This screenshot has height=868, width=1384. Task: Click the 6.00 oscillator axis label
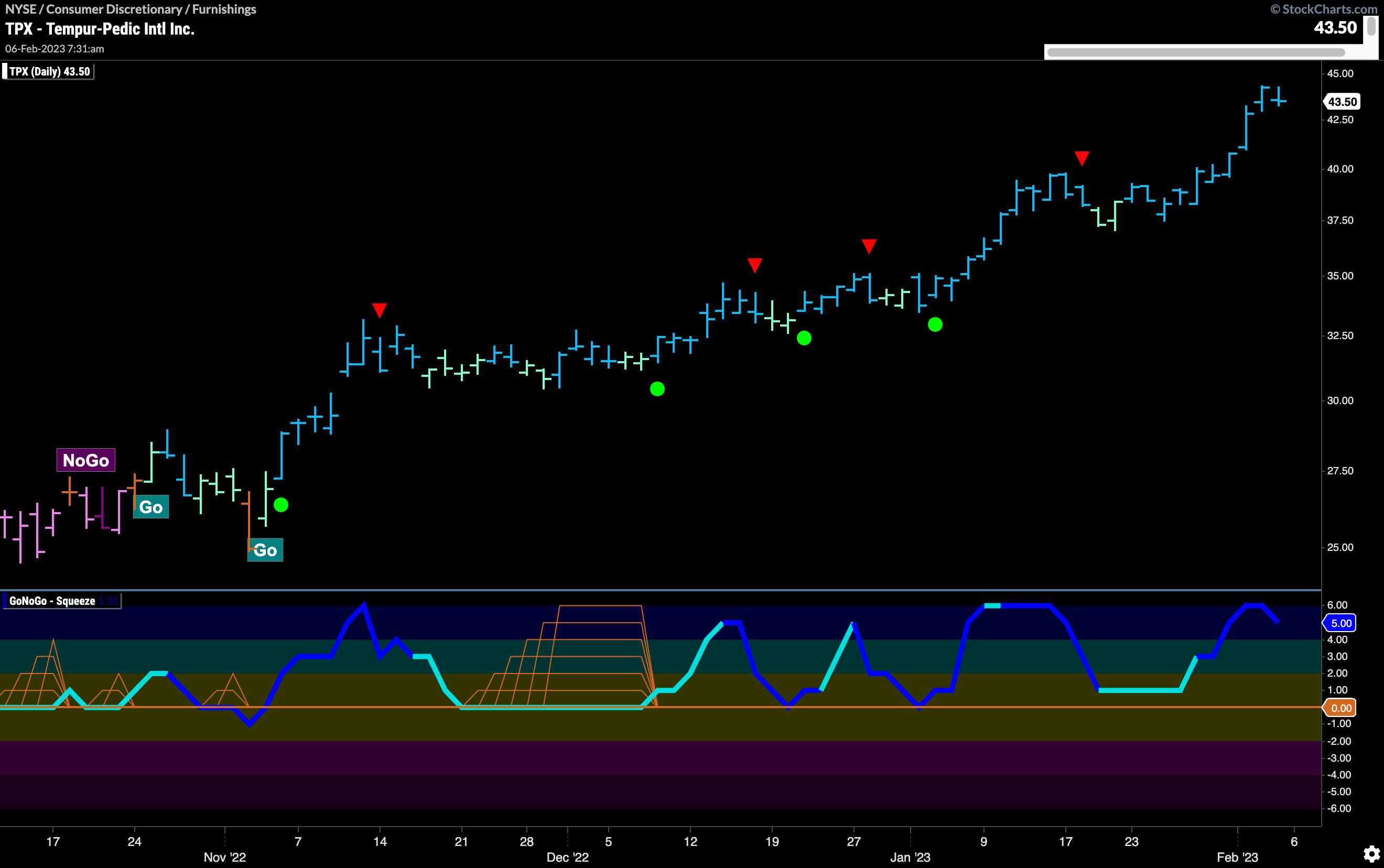click(x=1337, y=605)
